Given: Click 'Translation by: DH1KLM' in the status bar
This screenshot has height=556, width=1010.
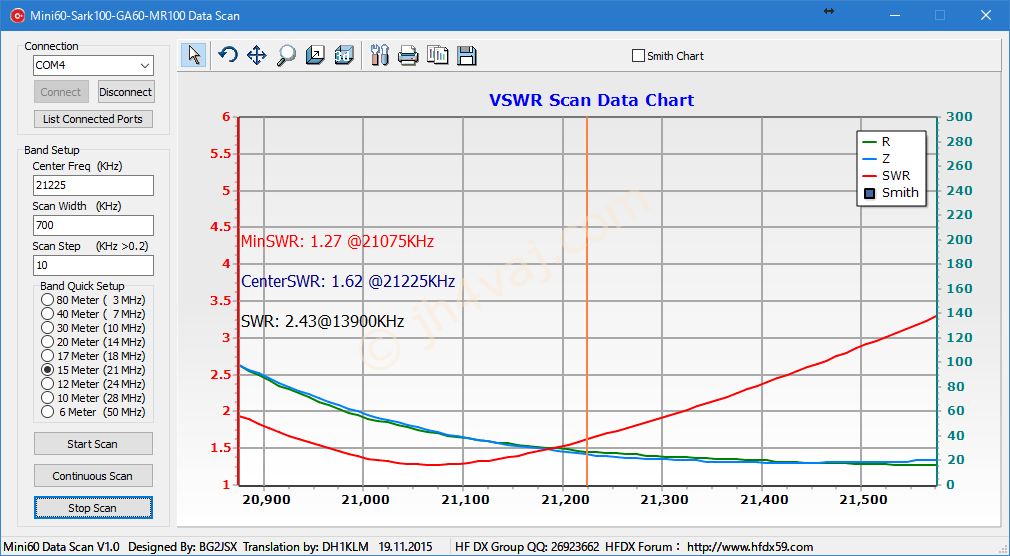Looking at the screenshot, I should pyautogui.click(x=306, y=547).
